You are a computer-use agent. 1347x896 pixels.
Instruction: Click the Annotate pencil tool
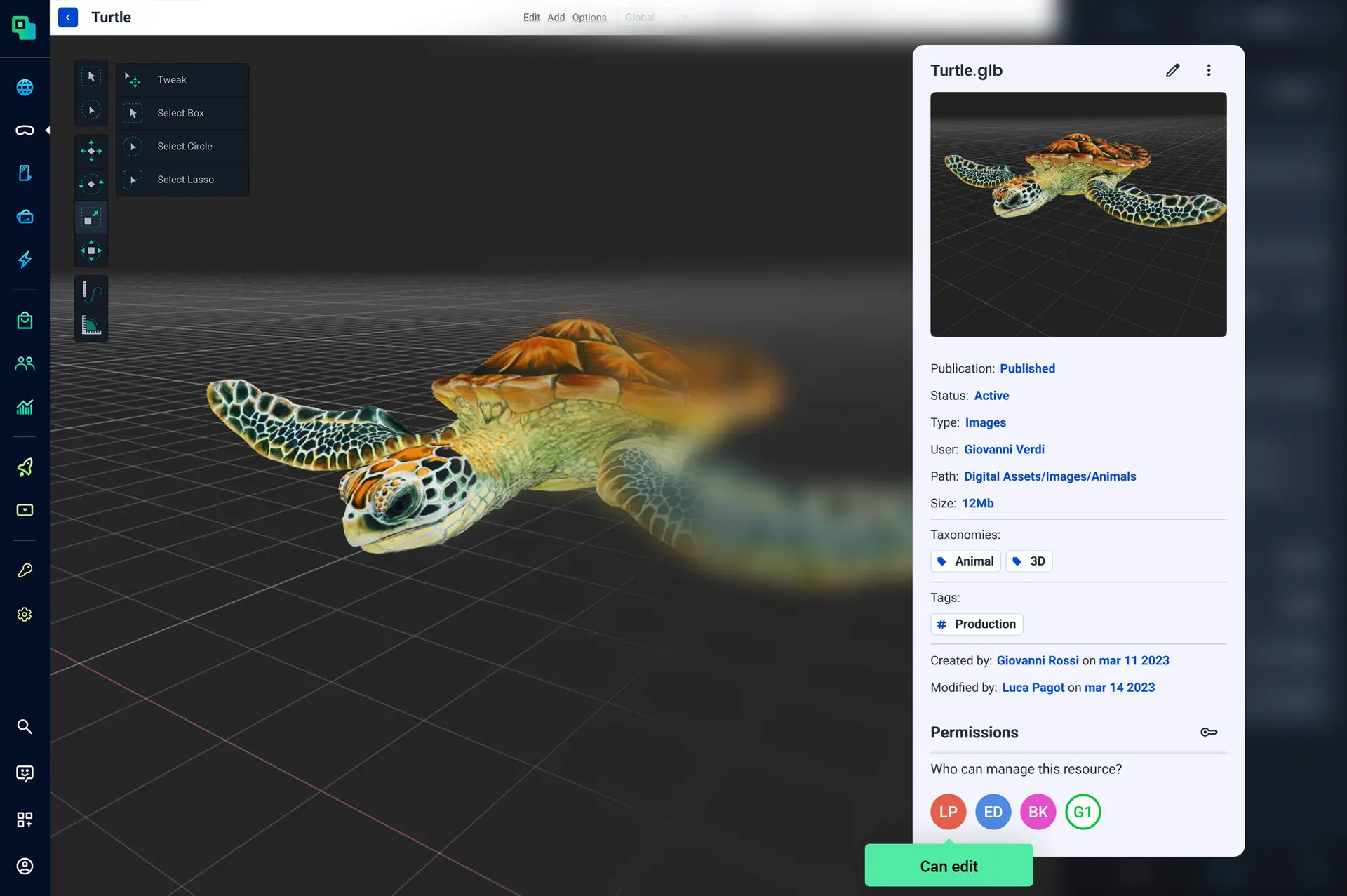coord(91,291)
